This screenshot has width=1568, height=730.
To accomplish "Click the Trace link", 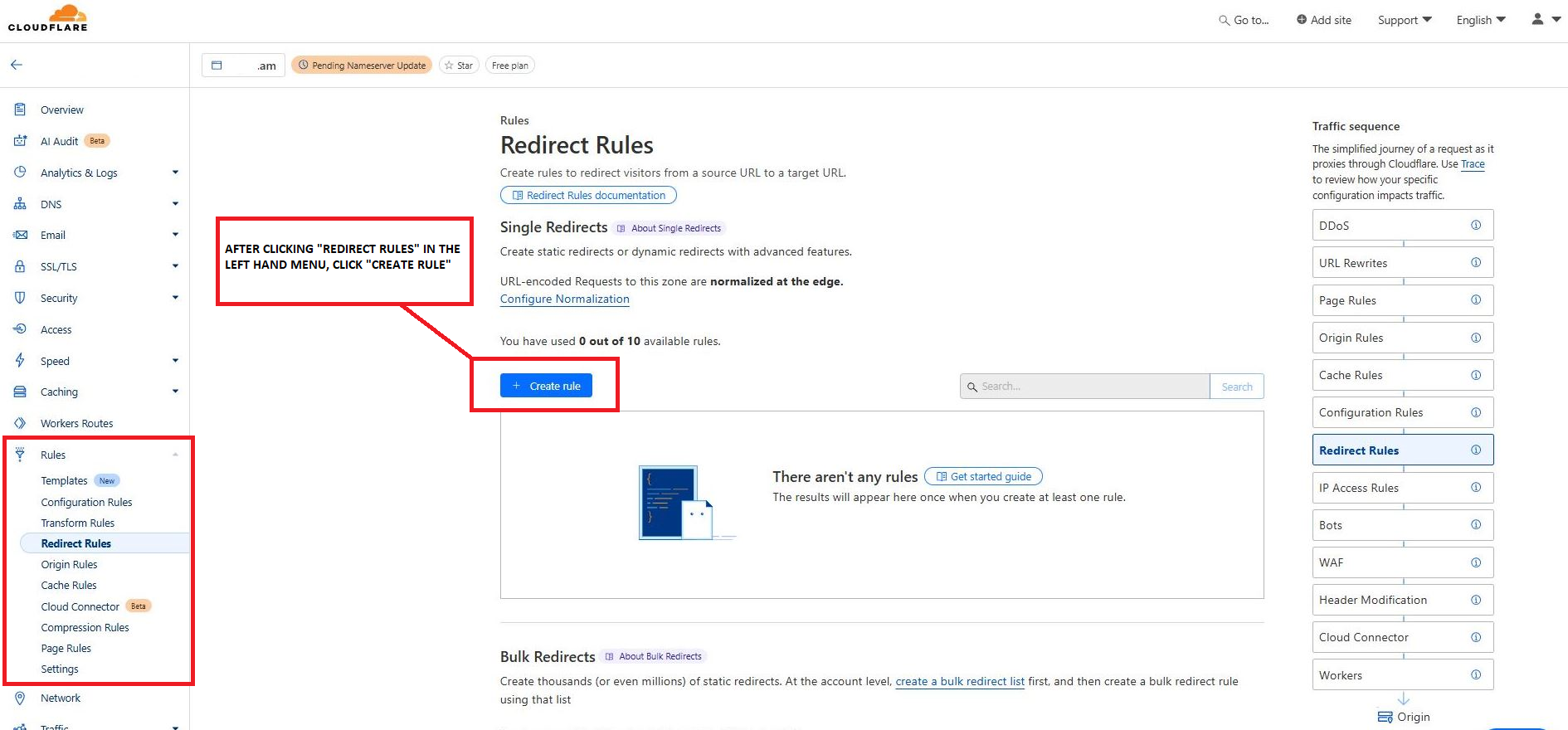I will tap(1473, 164).
